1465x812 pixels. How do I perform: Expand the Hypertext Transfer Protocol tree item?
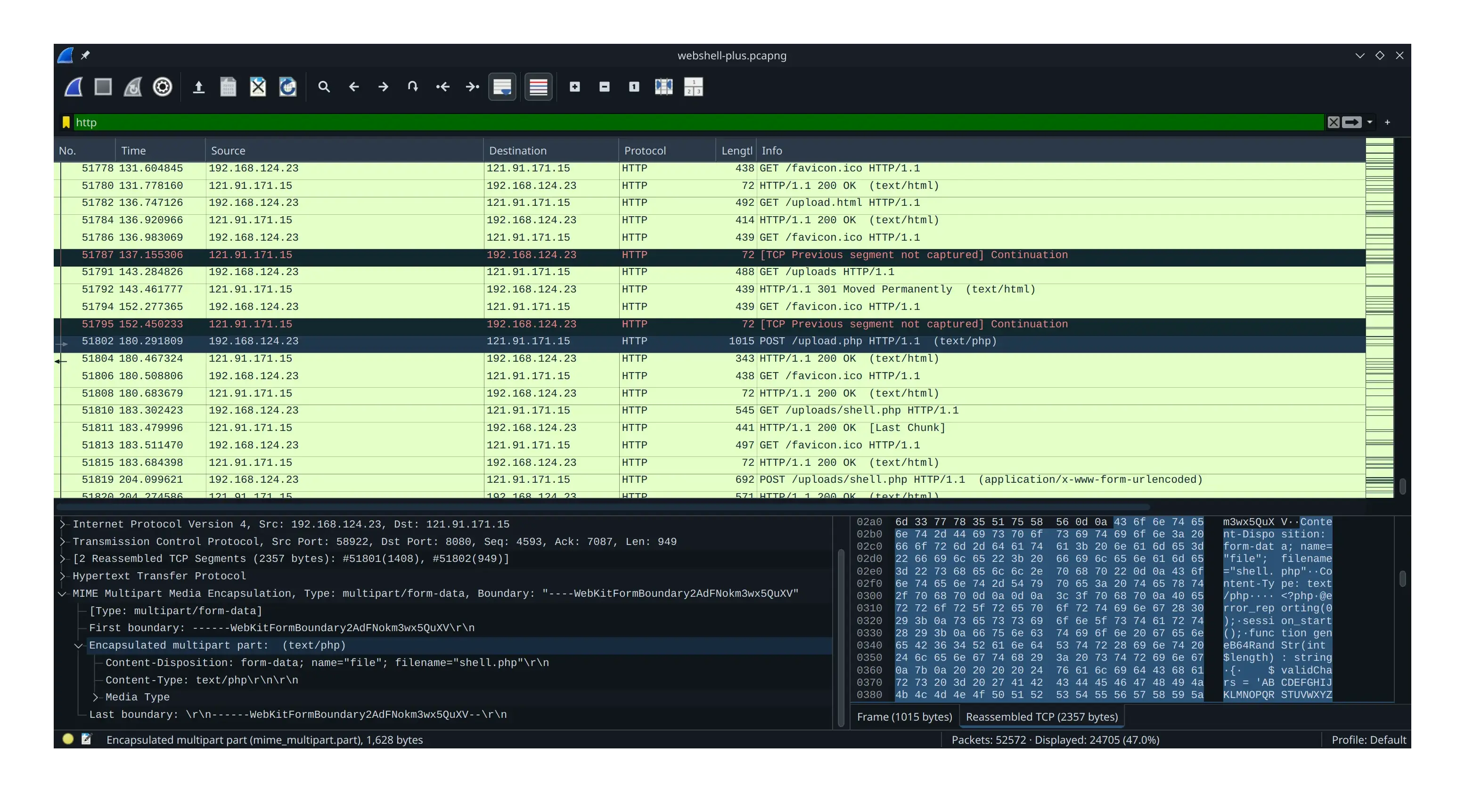(63, 576)
